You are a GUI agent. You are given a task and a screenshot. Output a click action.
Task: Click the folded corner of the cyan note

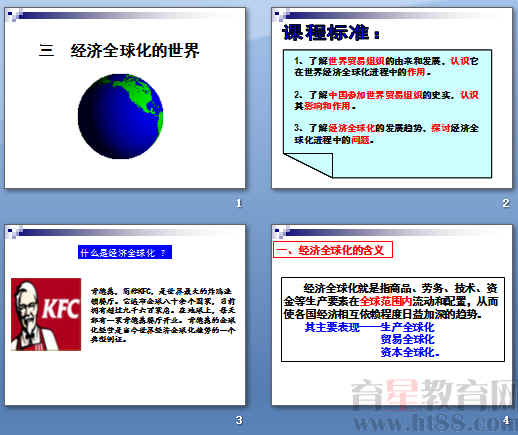tap(308, 165)
